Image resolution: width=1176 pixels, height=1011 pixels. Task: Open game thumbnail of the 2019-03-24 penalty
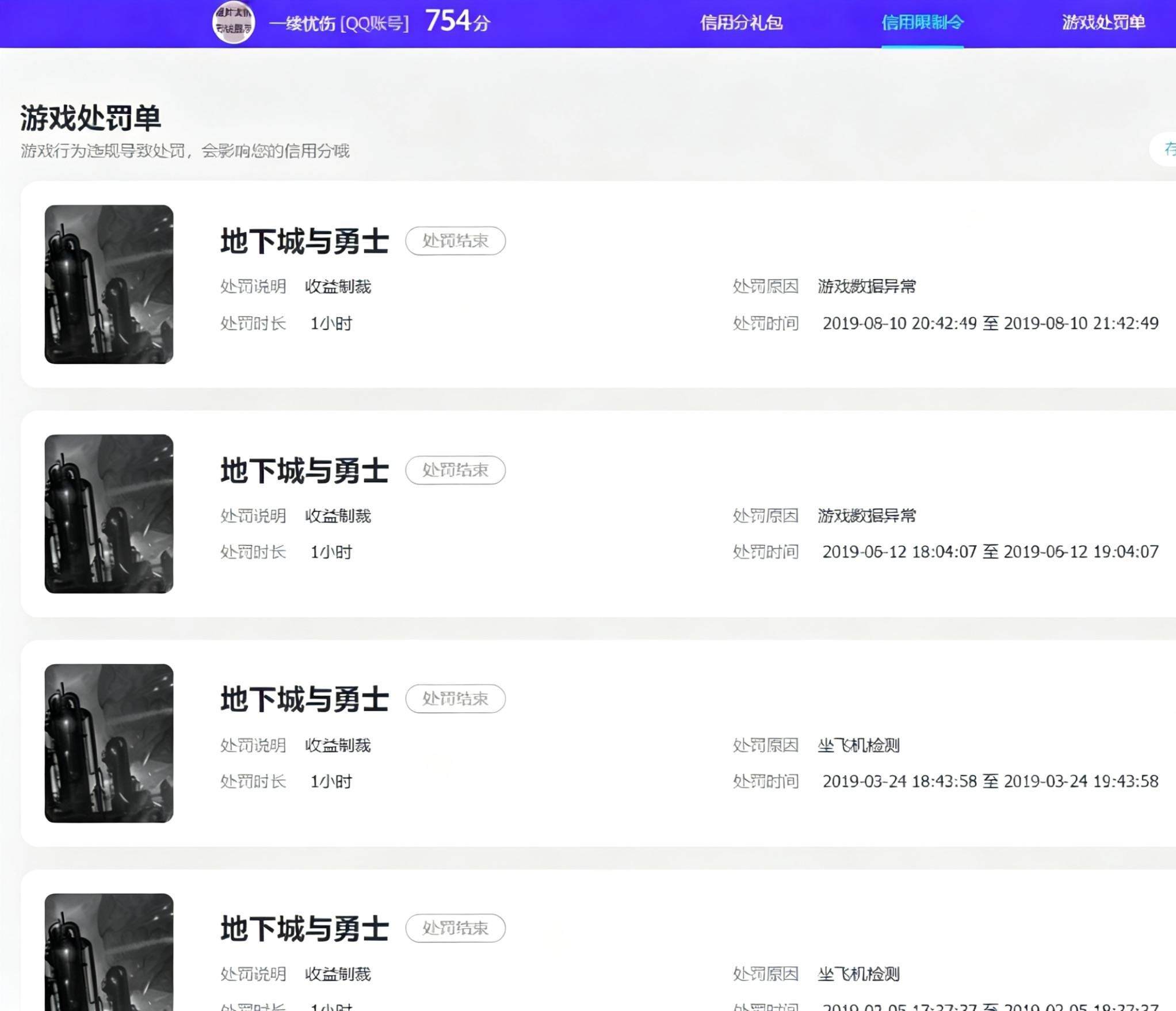click(109, 743)
